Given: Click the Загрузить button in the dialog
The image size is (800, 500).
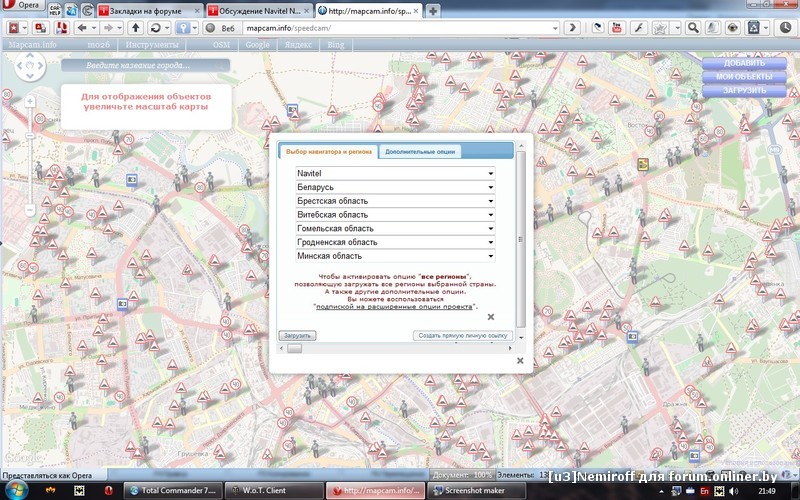Looking at the screenshot, I should 297,336.
